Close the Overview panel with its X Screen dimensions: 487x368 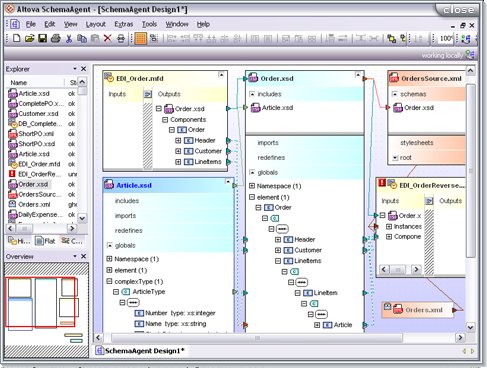(x=83, y=256)
